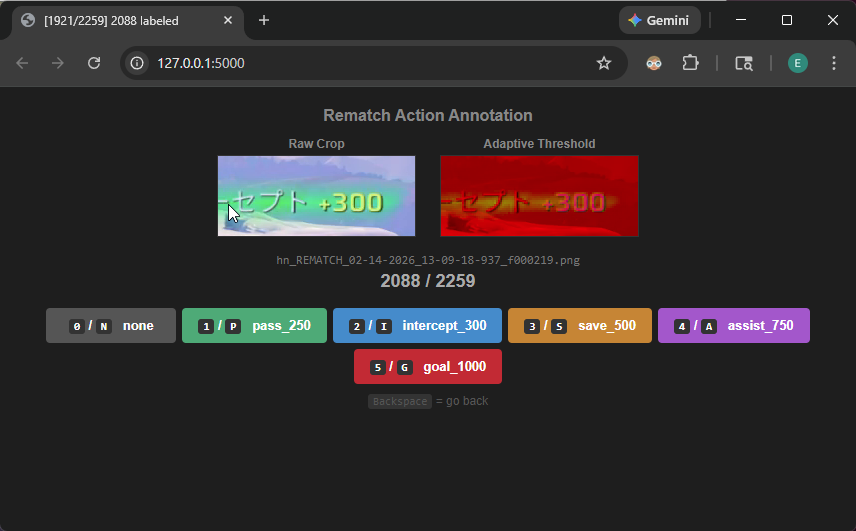The image size is (856, 531).
Task: Open the Google Lens search icon
Action: coord(744,63)
